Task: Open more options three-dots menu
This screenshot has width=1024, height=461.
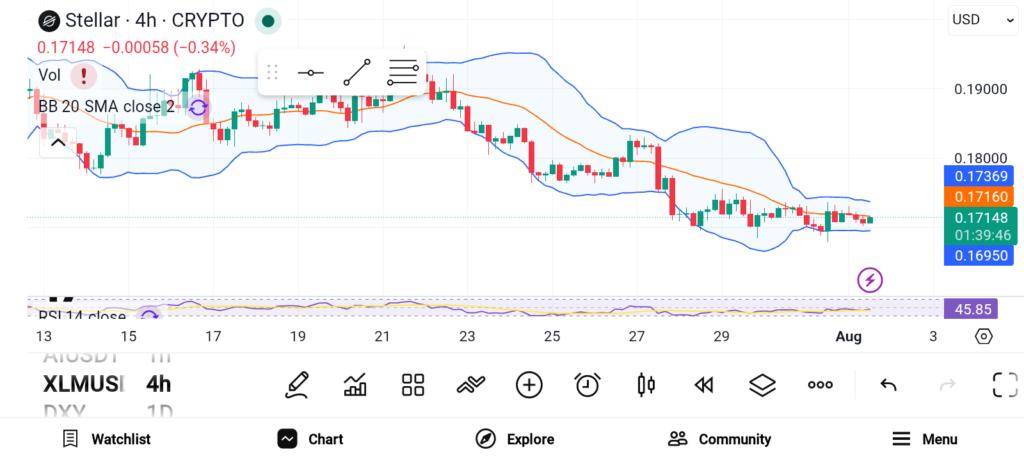Action: pyautogui.click(x=820, y=385)
